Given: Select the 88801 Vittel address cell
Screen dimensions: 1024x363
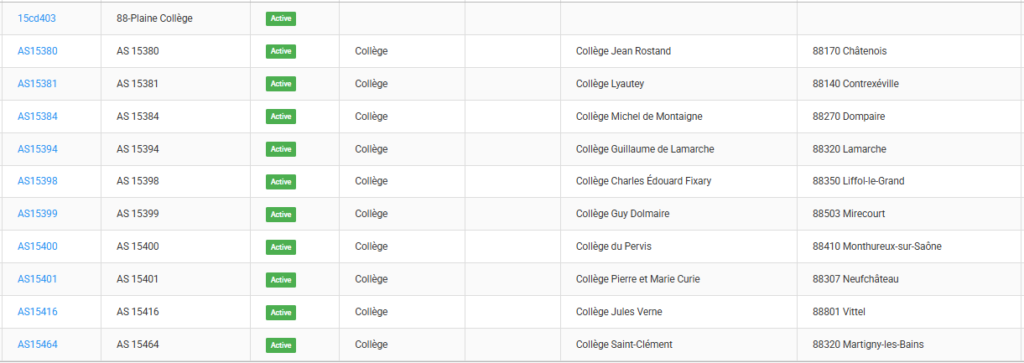Looking at the screenshot, I should [x=910, y=311].
